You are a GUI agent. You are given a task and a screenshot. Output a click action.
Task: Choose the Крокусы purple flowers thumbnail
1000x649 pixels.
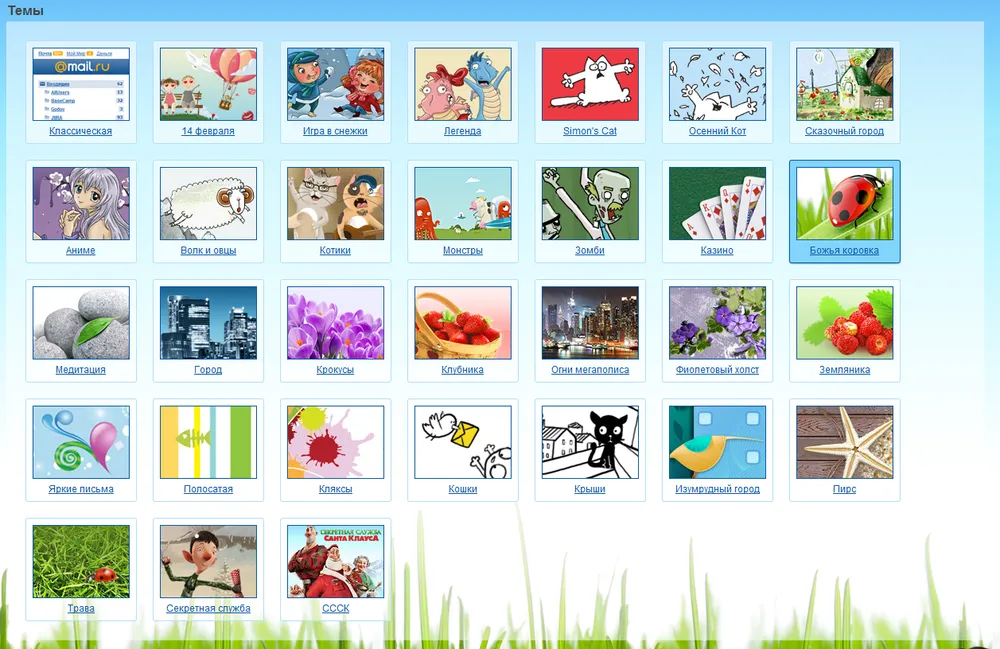(335, 323)
